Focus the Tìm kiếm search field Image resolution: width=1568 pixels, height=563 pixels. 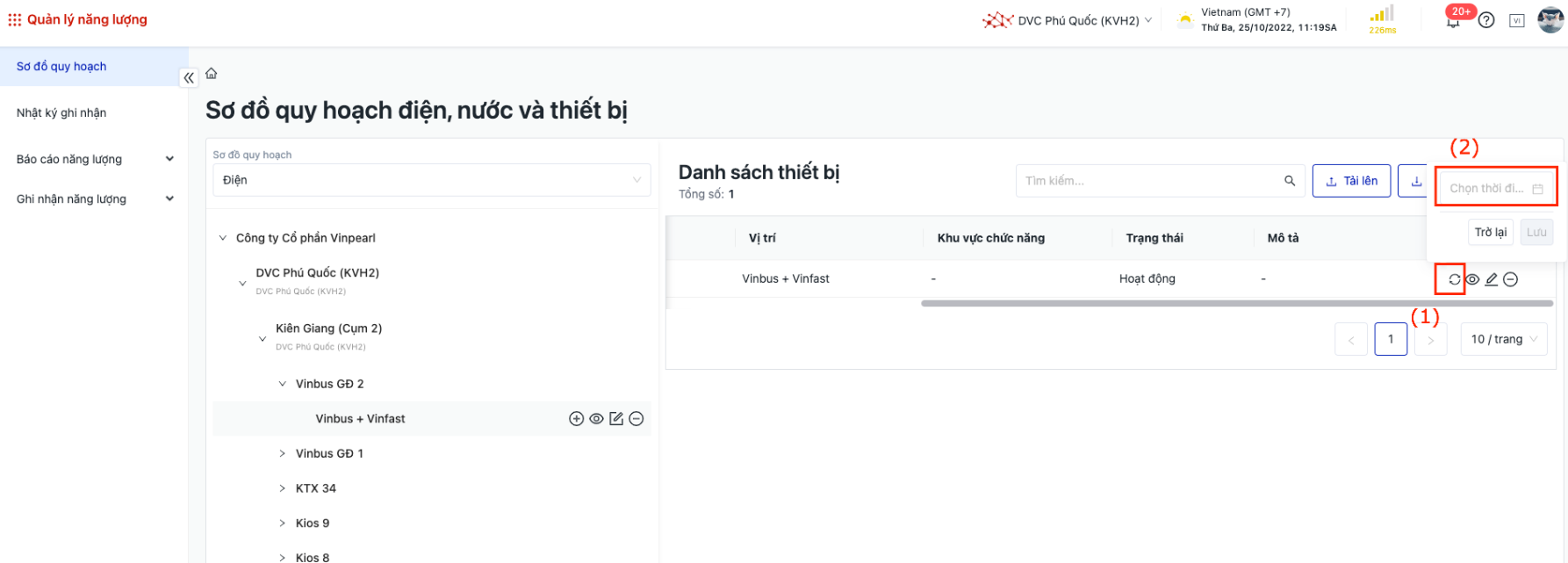click(x=1160, y=181)
